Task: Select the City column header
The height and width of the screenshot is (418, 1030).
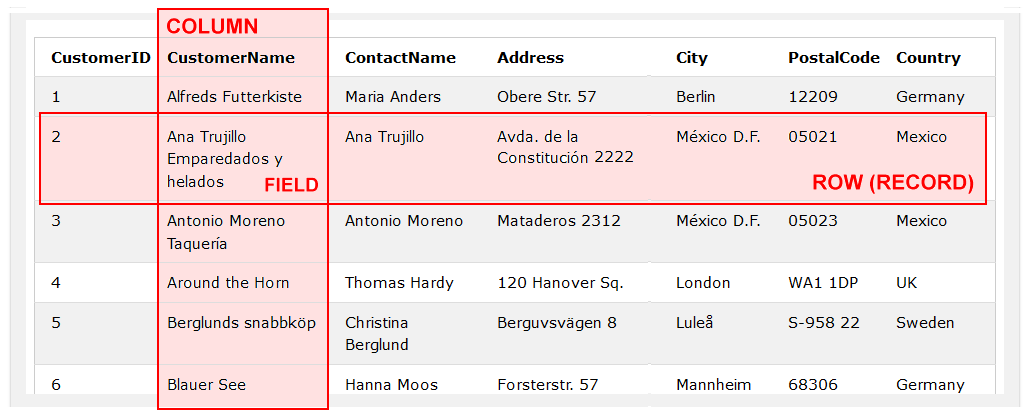Action: click(692, 58)
